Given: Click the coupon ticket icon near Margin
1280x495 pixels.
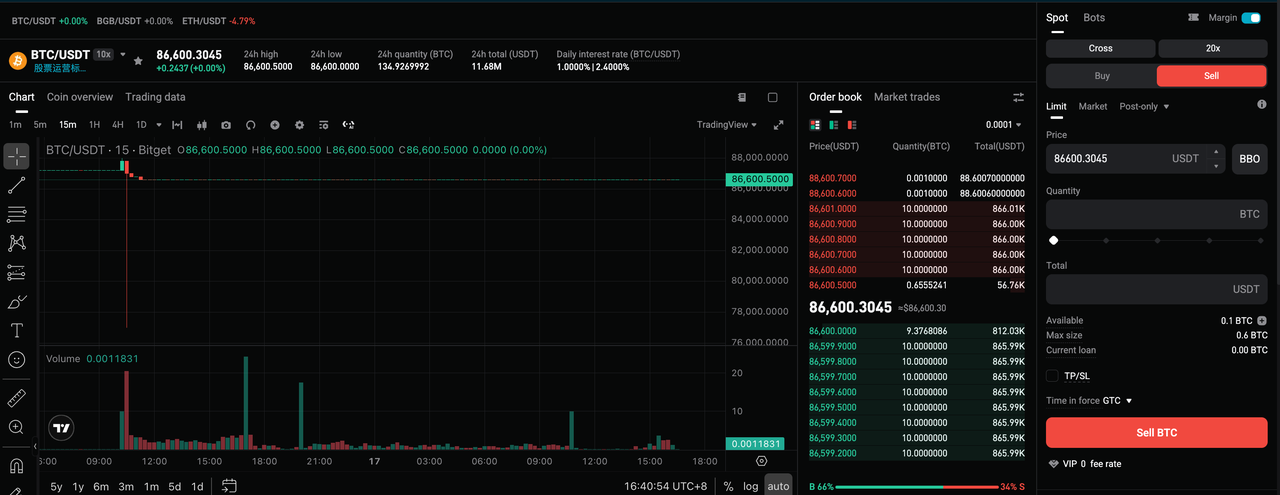Looking at the screenshot, I should (1193, 18).
